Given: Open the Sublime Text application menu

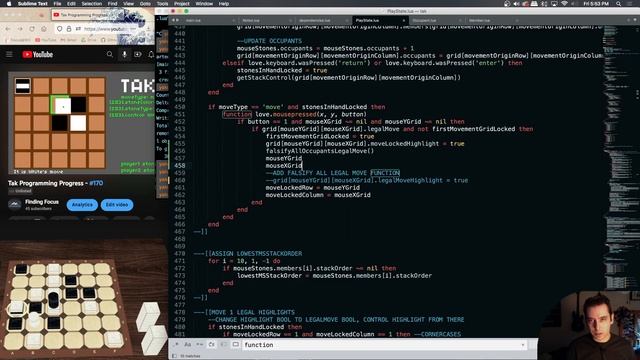Looking at the screenshot, I should (33, 4).
